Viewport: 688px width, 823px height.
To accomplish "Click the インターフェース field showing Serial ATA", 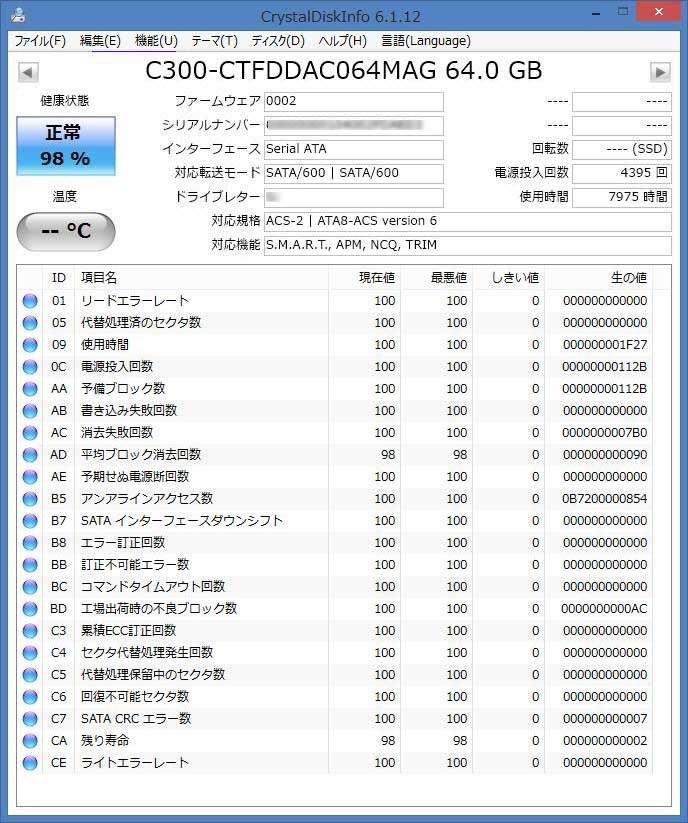I will pos(354,149).
